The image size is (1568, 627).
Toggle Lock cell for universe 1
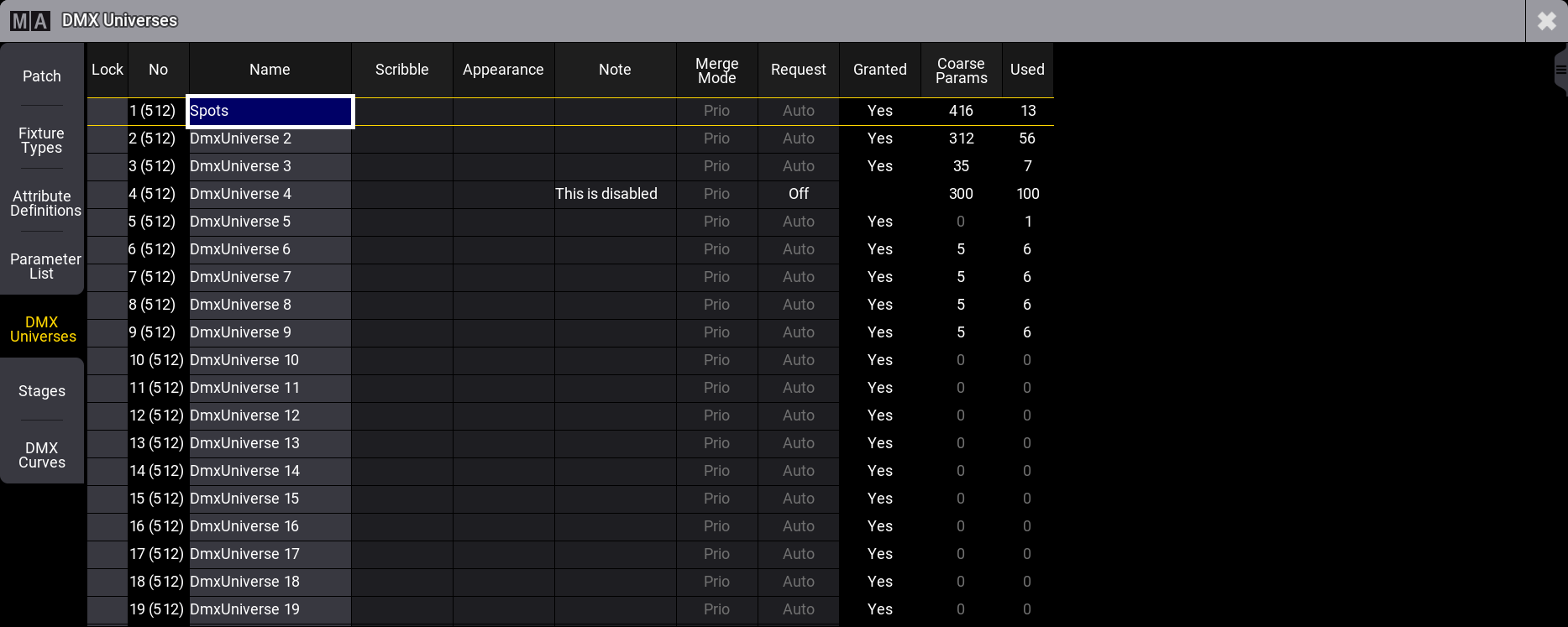pyautogui.click(x=108, y=111)
